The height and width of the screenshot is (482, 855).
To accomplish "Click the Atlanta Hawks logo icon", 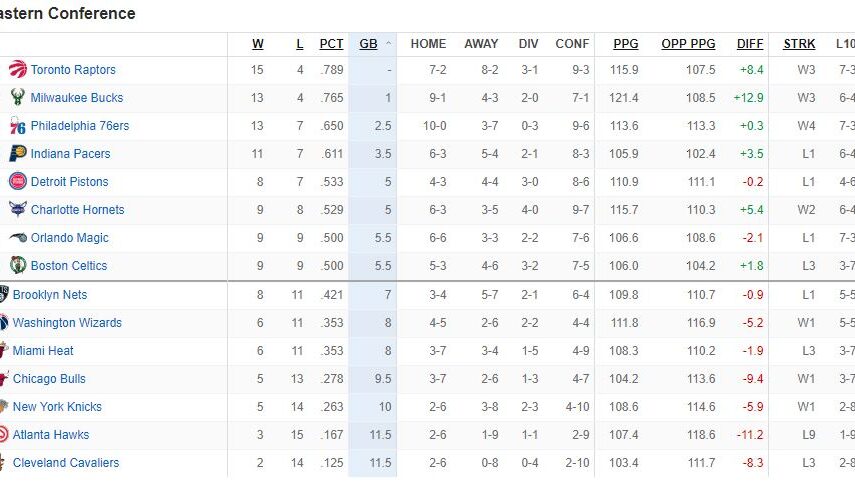I will (4, 435).
